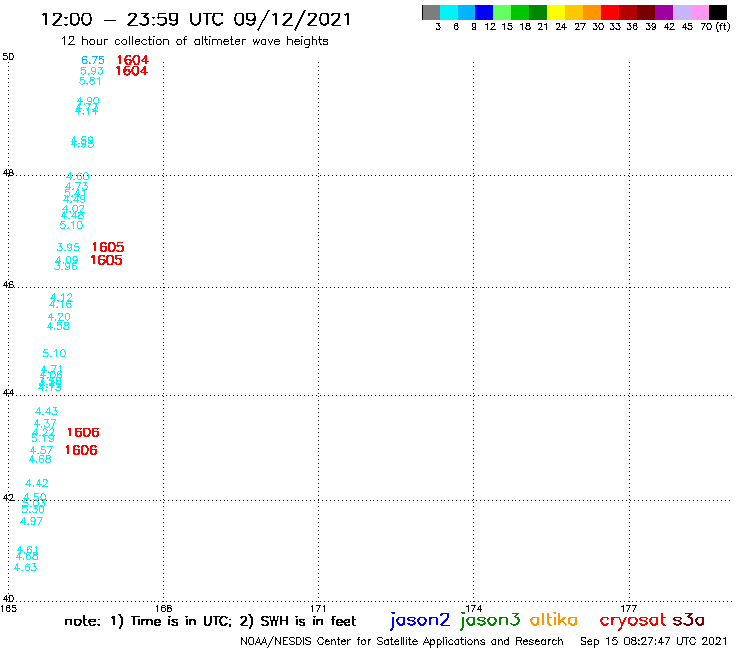This screenshot has width=740, height=650.
Task: Click the 5.93 wave height value
Action: click(92, 71)
